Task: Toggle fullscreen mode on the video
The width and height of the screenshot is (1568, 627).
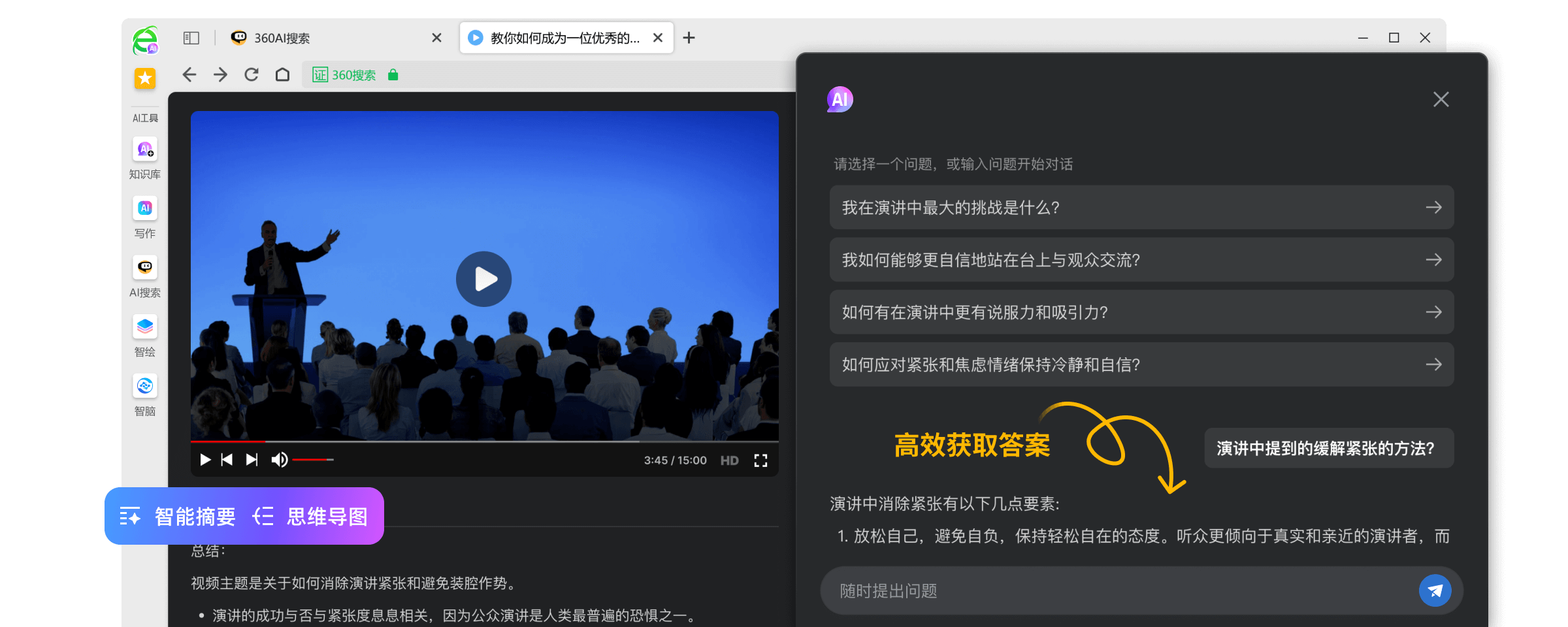Action: [760, 460]
